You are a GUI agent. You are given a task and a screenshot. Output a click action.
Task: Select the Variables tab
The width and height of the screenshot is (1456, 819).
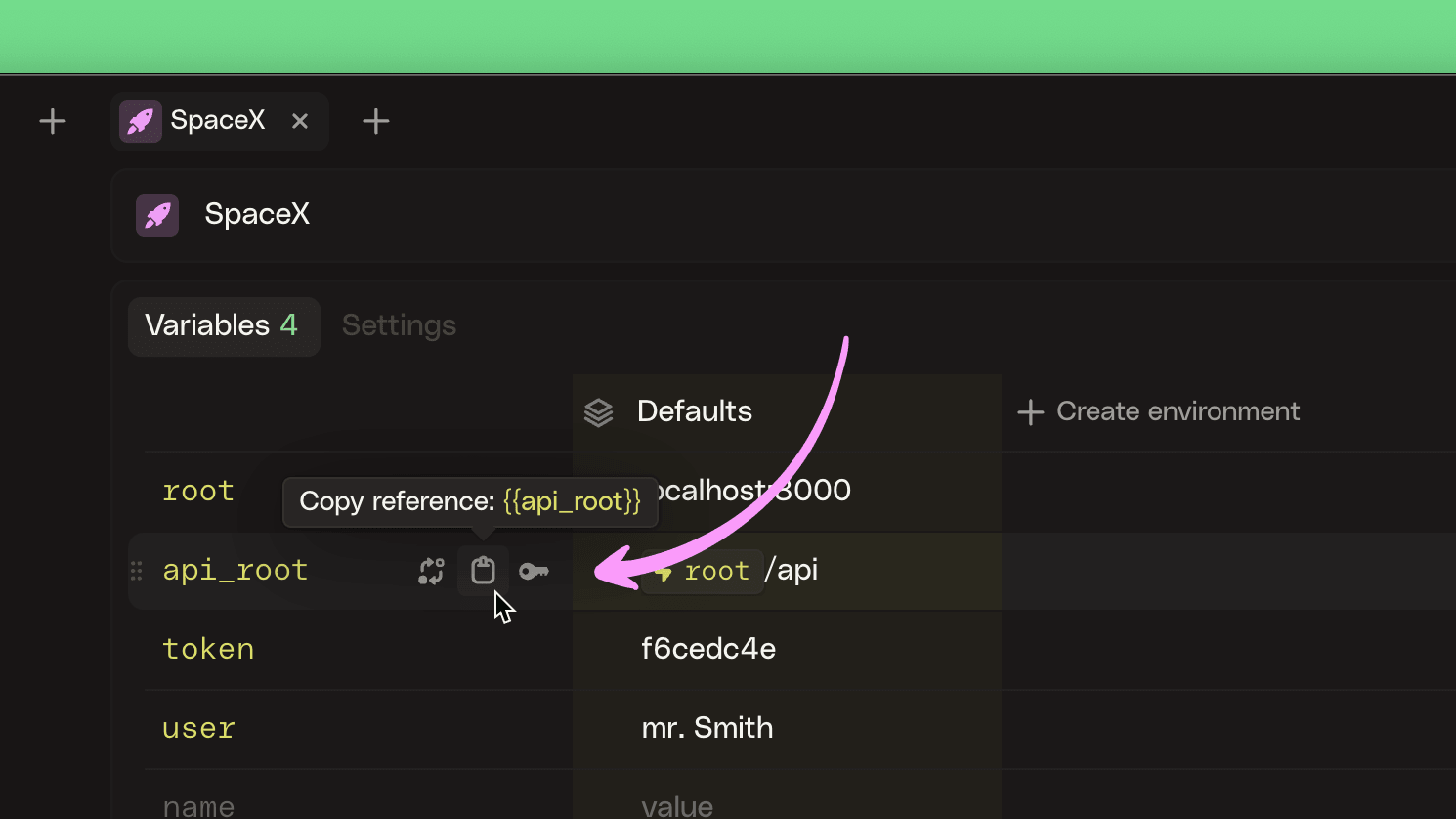point(224,326)
